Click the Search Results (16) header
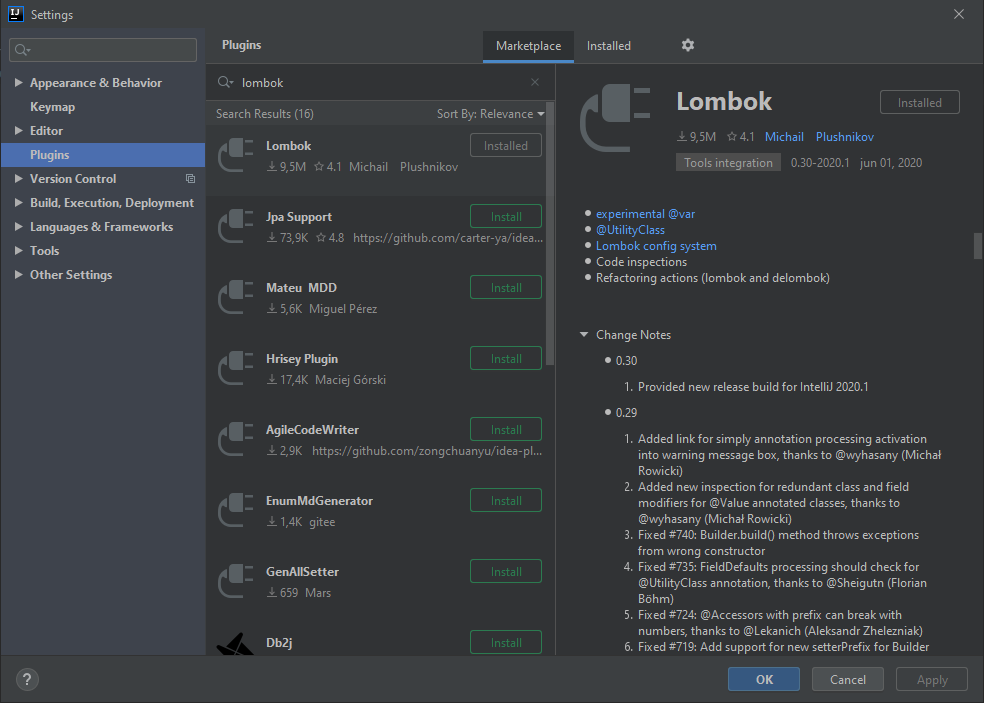Image resolution: width=984 pixels, height=703 pixels. 265,114
